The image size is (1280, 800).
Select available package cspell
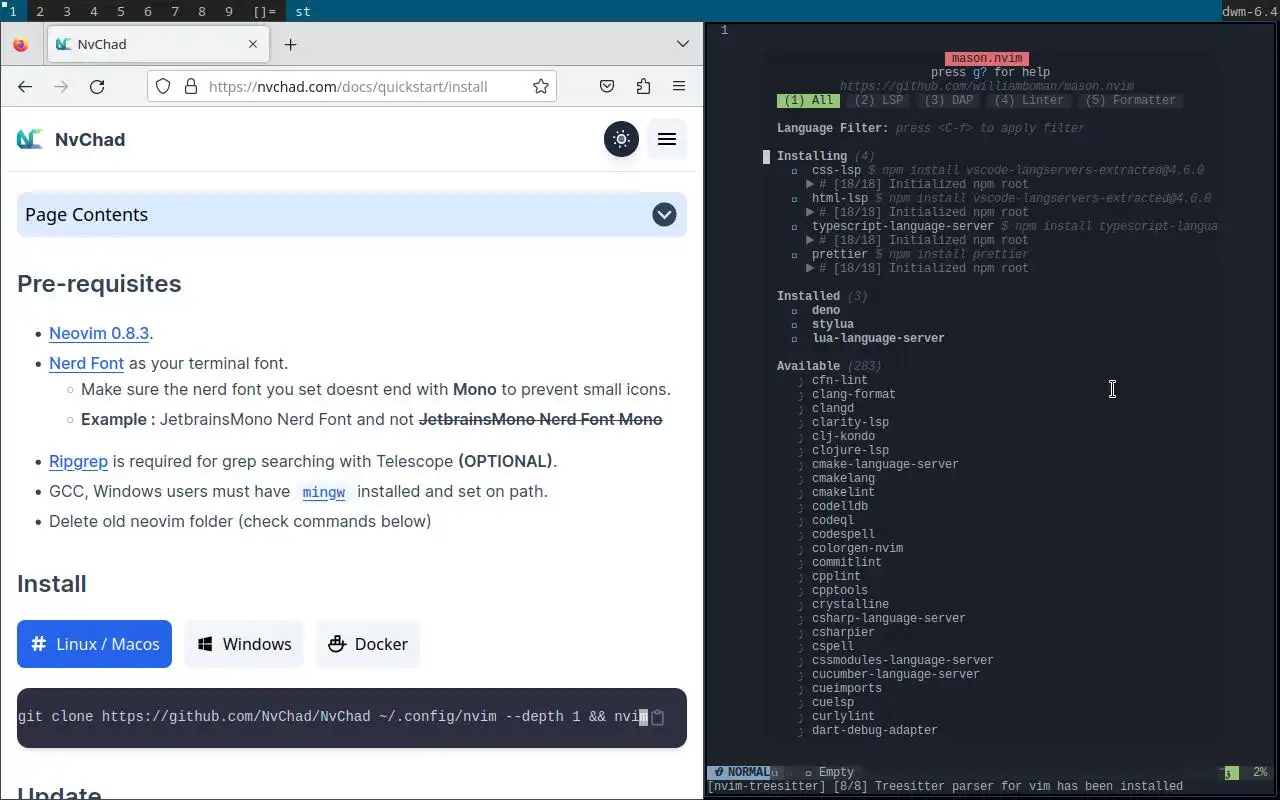point(833,646)
